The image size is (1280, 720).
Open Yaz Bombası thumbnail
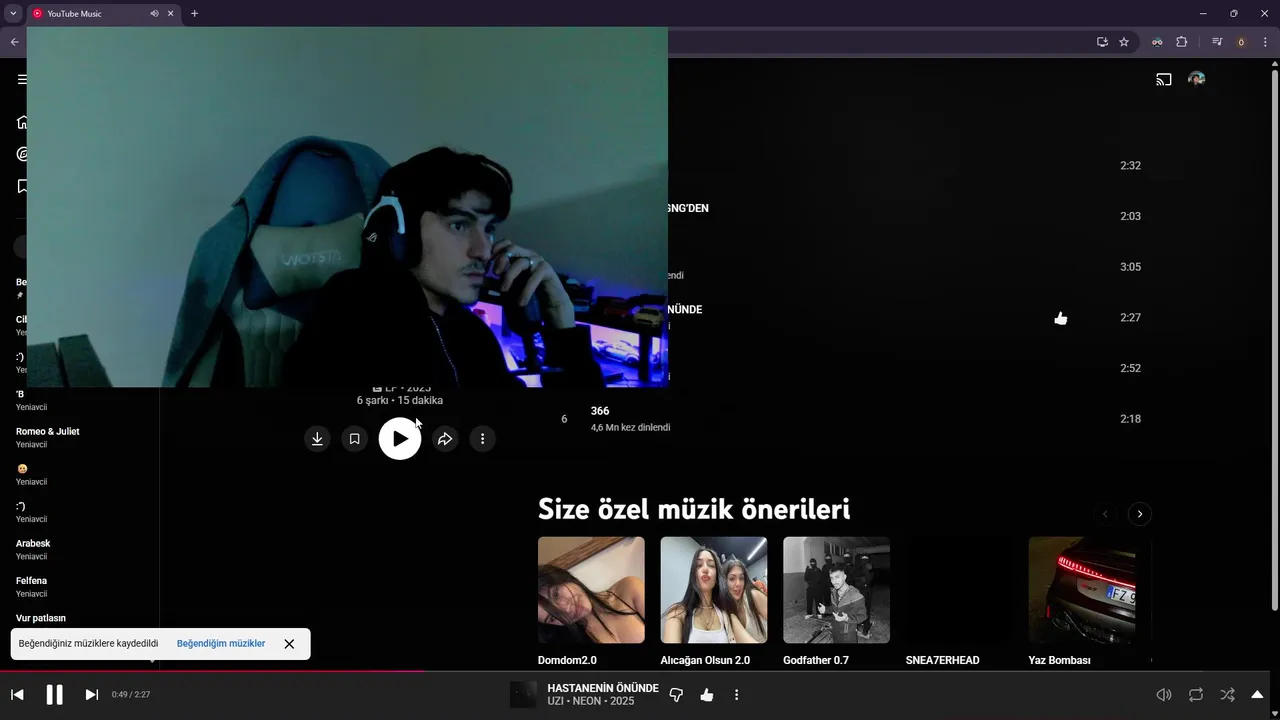(x=1082, y=590)
